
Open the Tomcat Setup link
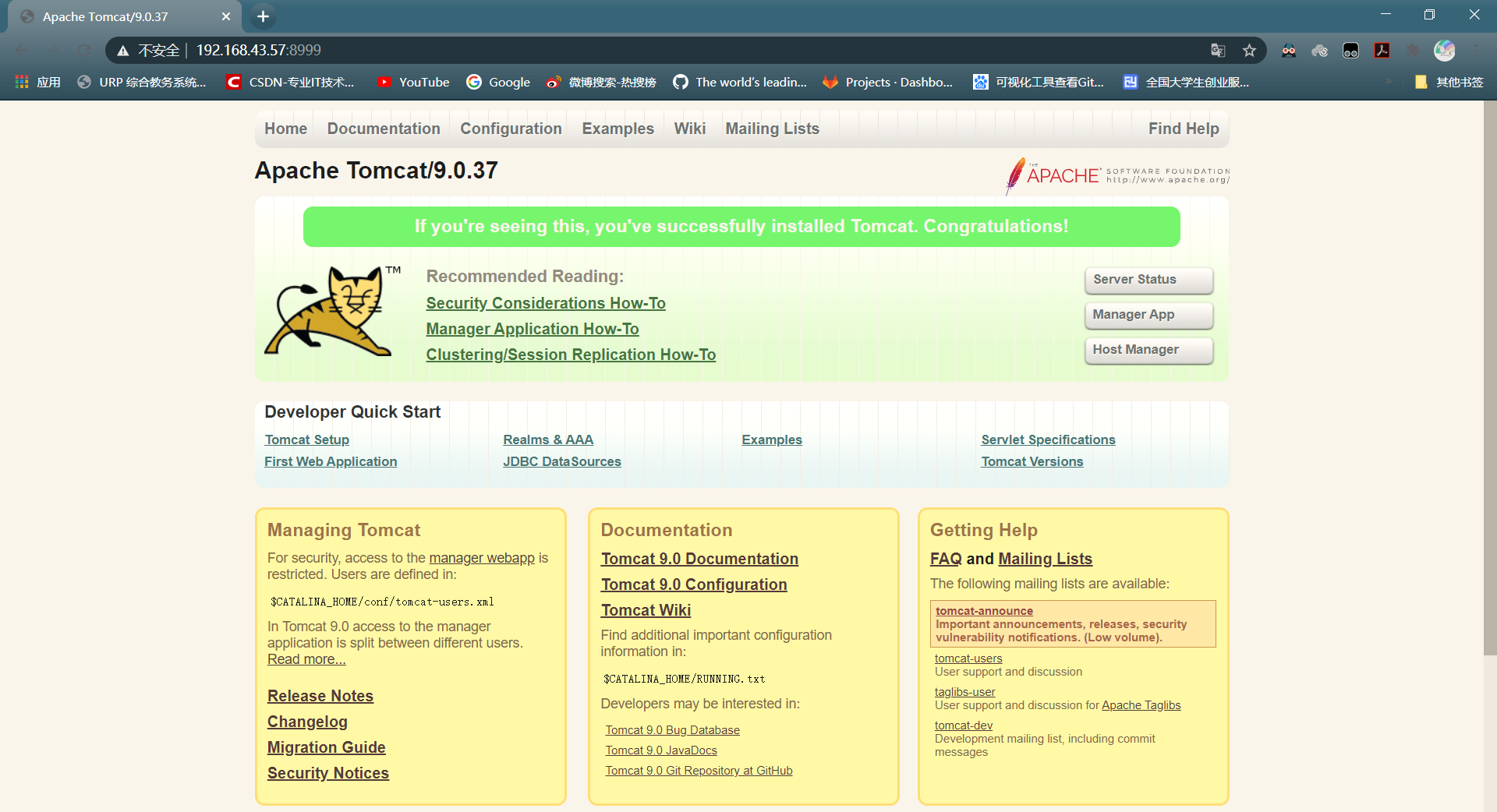(306, 440)
